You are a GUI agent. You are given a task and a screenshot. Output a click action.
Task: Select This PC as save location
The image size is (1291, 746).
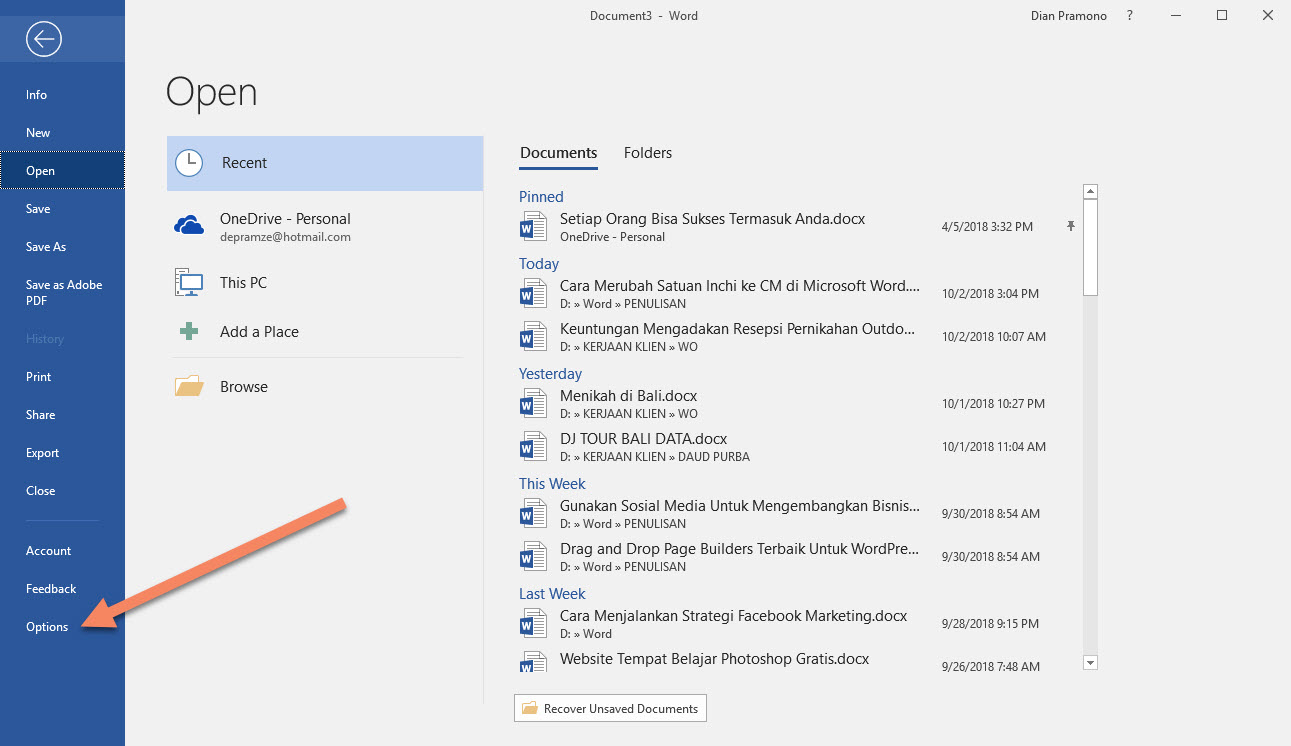click(x=243, y=282)
